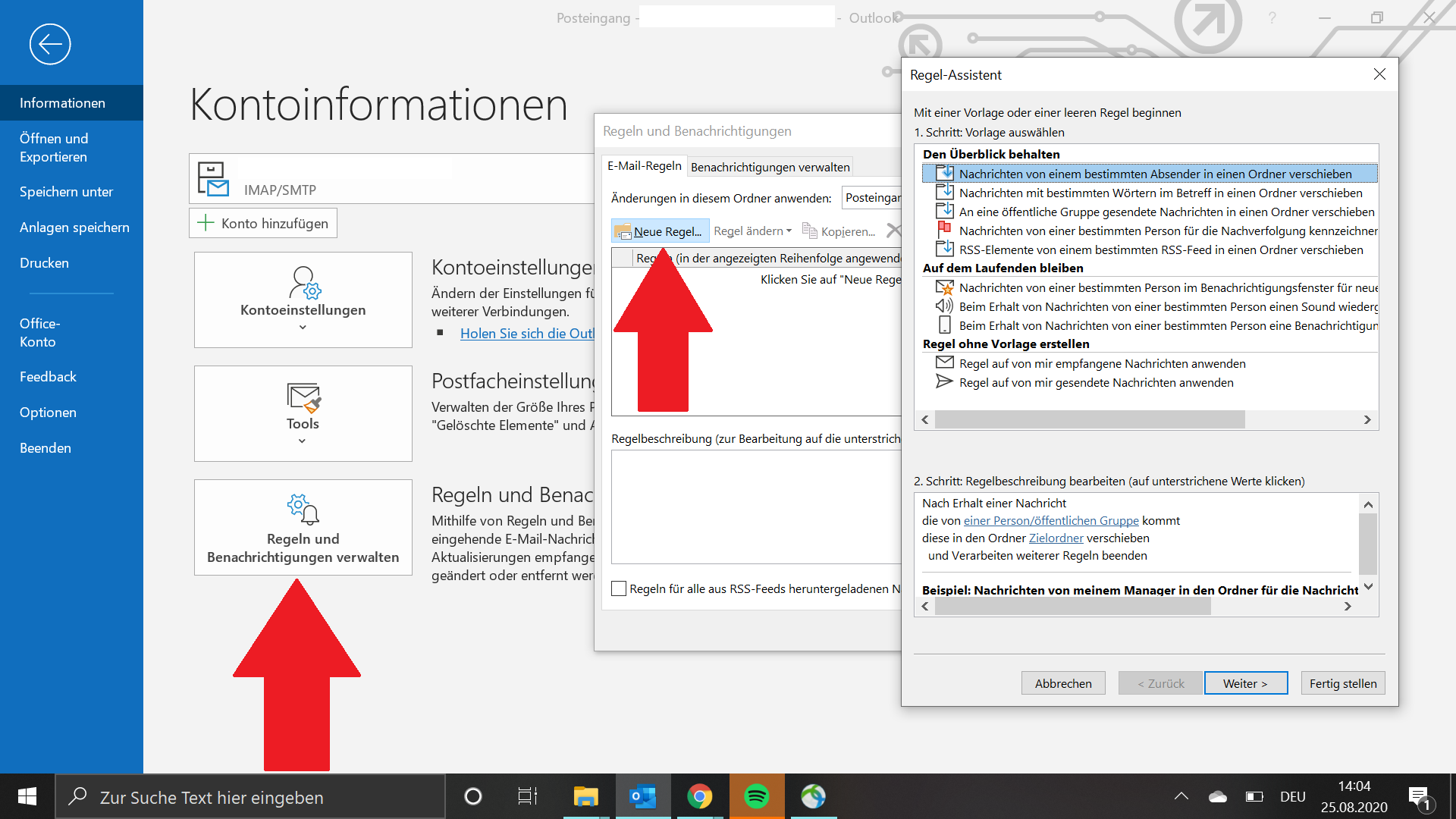The height and width of the screenshot is (819, 1456).
Task: Select Speichern unter in sidebar
Action: click(x=71, y=191)
